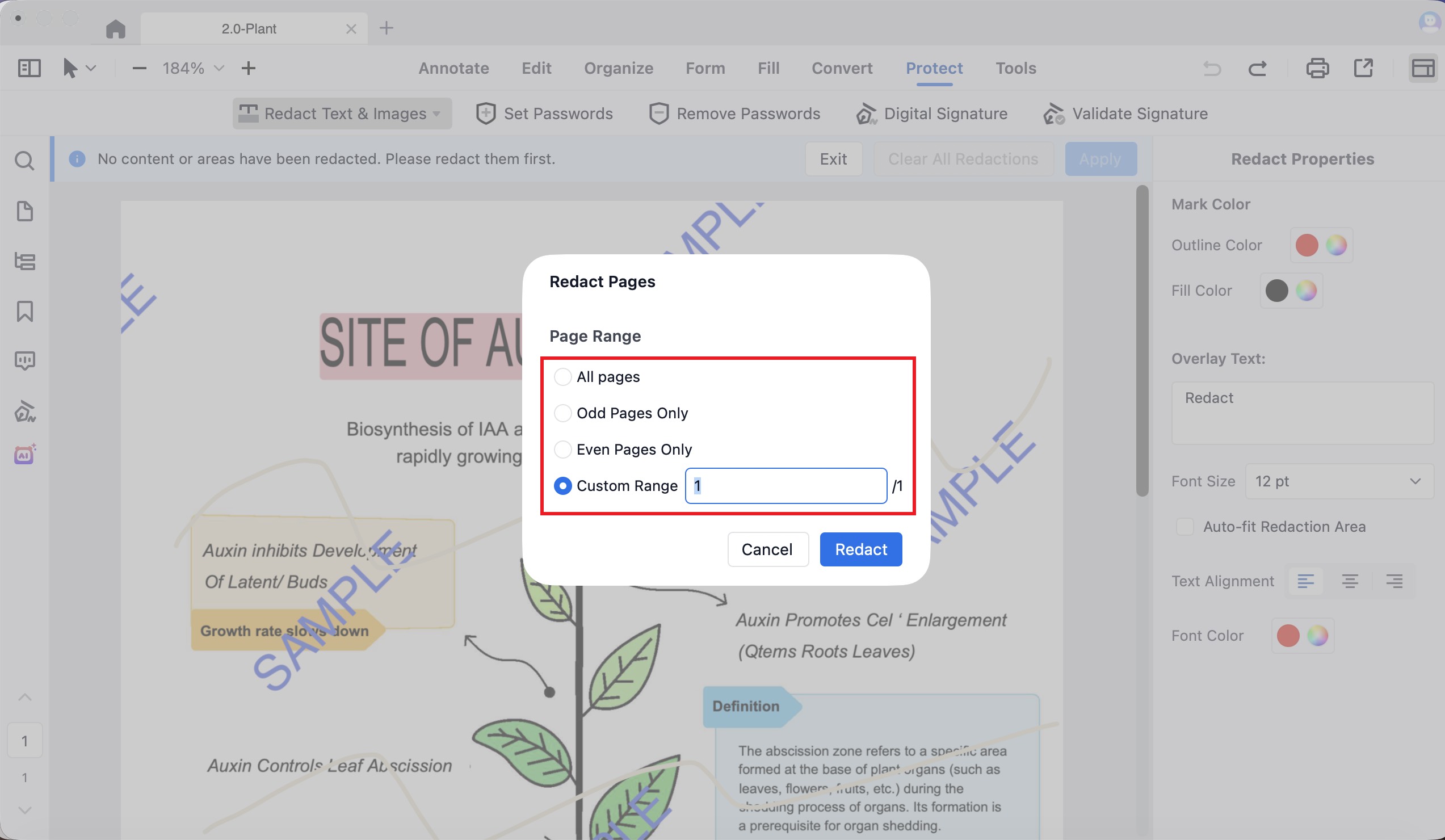
Task: Toggle the right properties panel icon
Action: click(x=1423, y=68)
